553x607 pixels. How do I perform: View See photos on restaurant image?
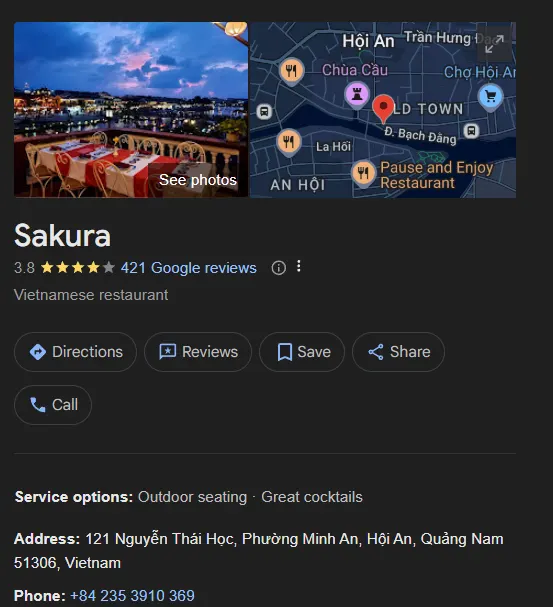click(x=198, y=180)
